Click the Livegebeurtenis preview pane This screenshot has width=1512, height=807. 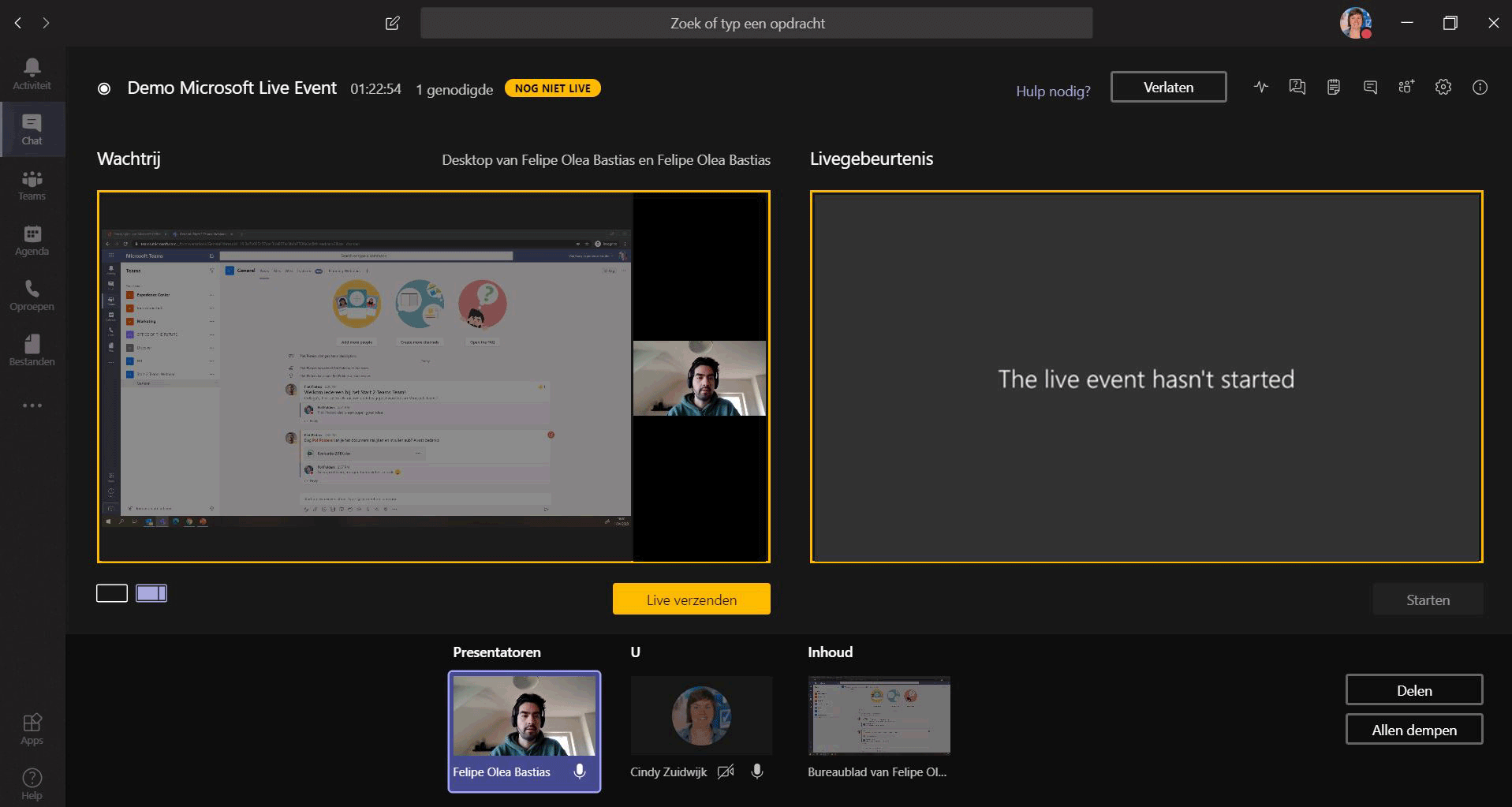click(1146, 376)
